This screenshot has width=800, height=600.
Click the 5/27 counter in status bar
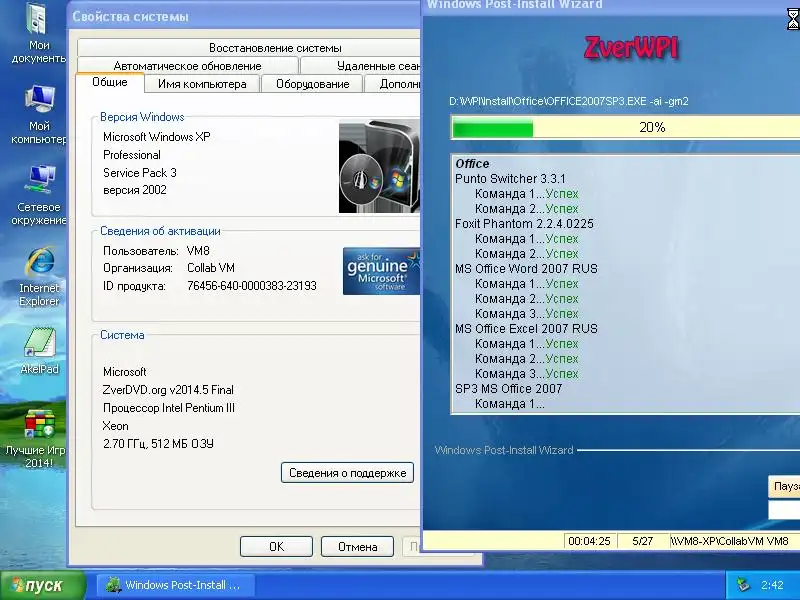coord(642,541)
